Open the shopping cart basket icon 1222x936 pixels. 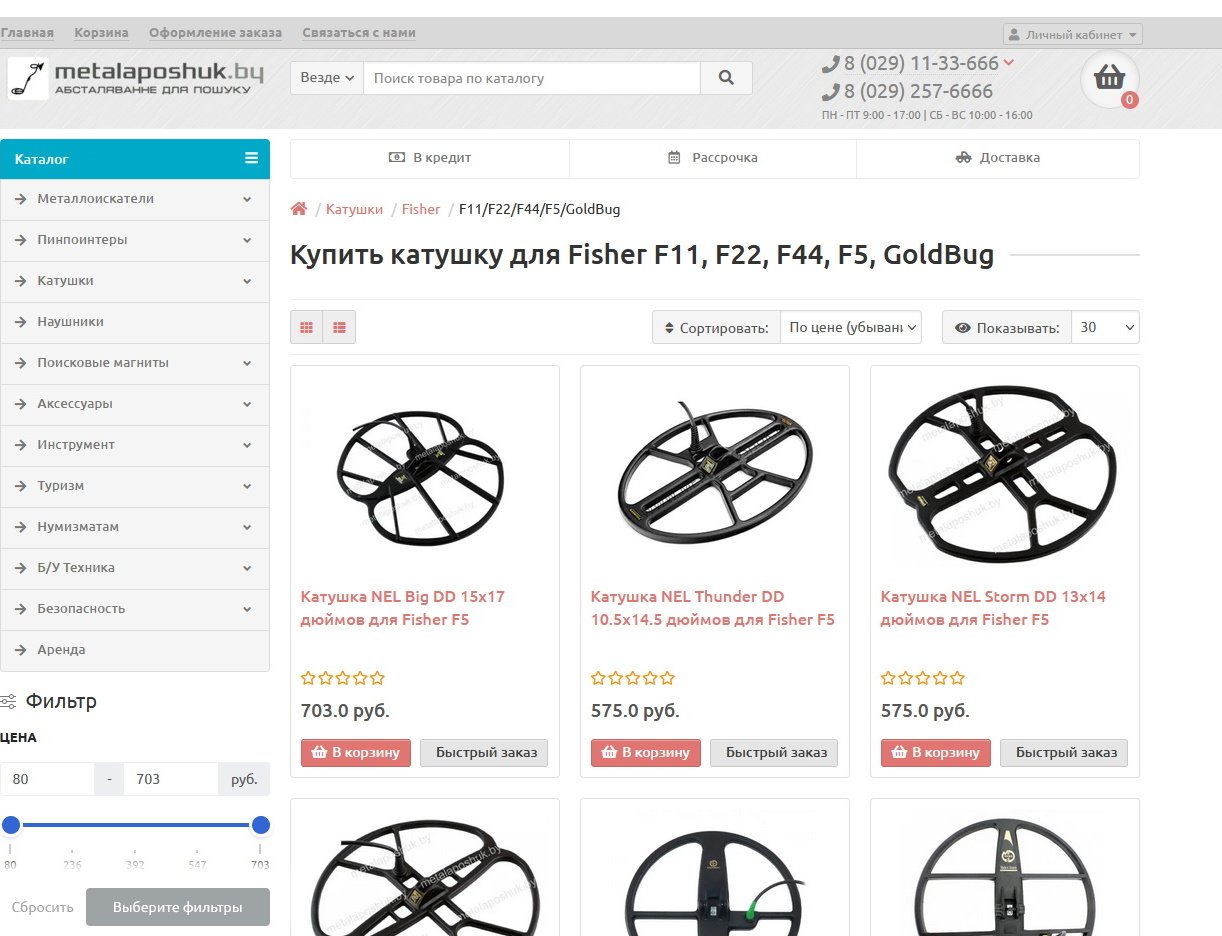[1110, 77]
